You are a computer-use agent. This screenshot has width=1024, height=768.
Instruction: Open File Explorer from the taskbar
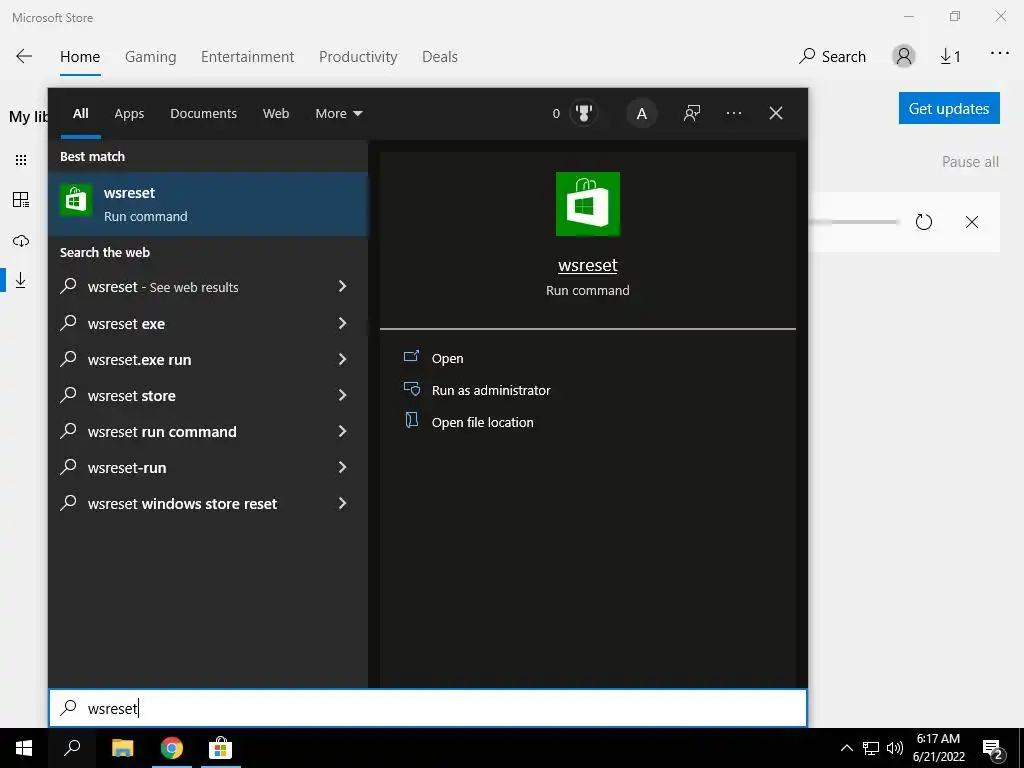click(x=122, y=748)
